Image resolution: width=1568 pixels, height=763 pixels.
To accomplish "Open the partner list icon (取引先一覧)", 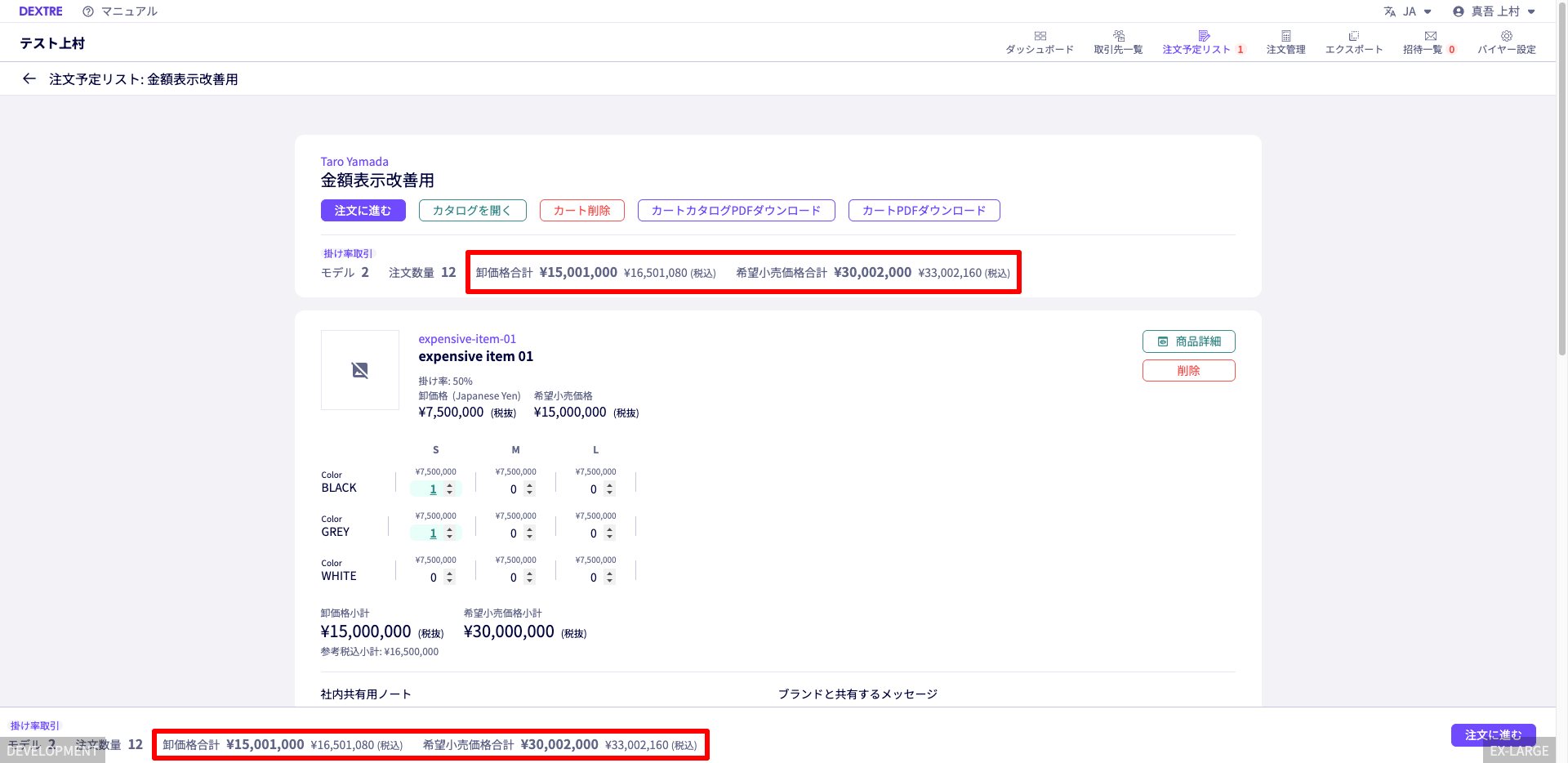I will [1118, 36].
